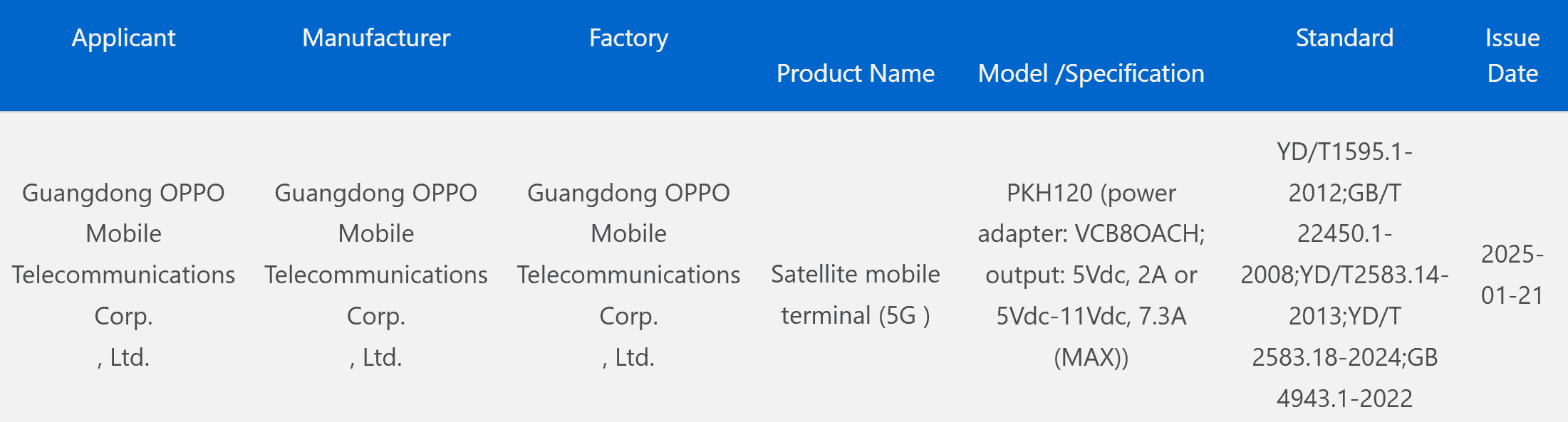Select ", Ltd." in the Applicant cell
1568x422 pixels.
click(123, 357)
